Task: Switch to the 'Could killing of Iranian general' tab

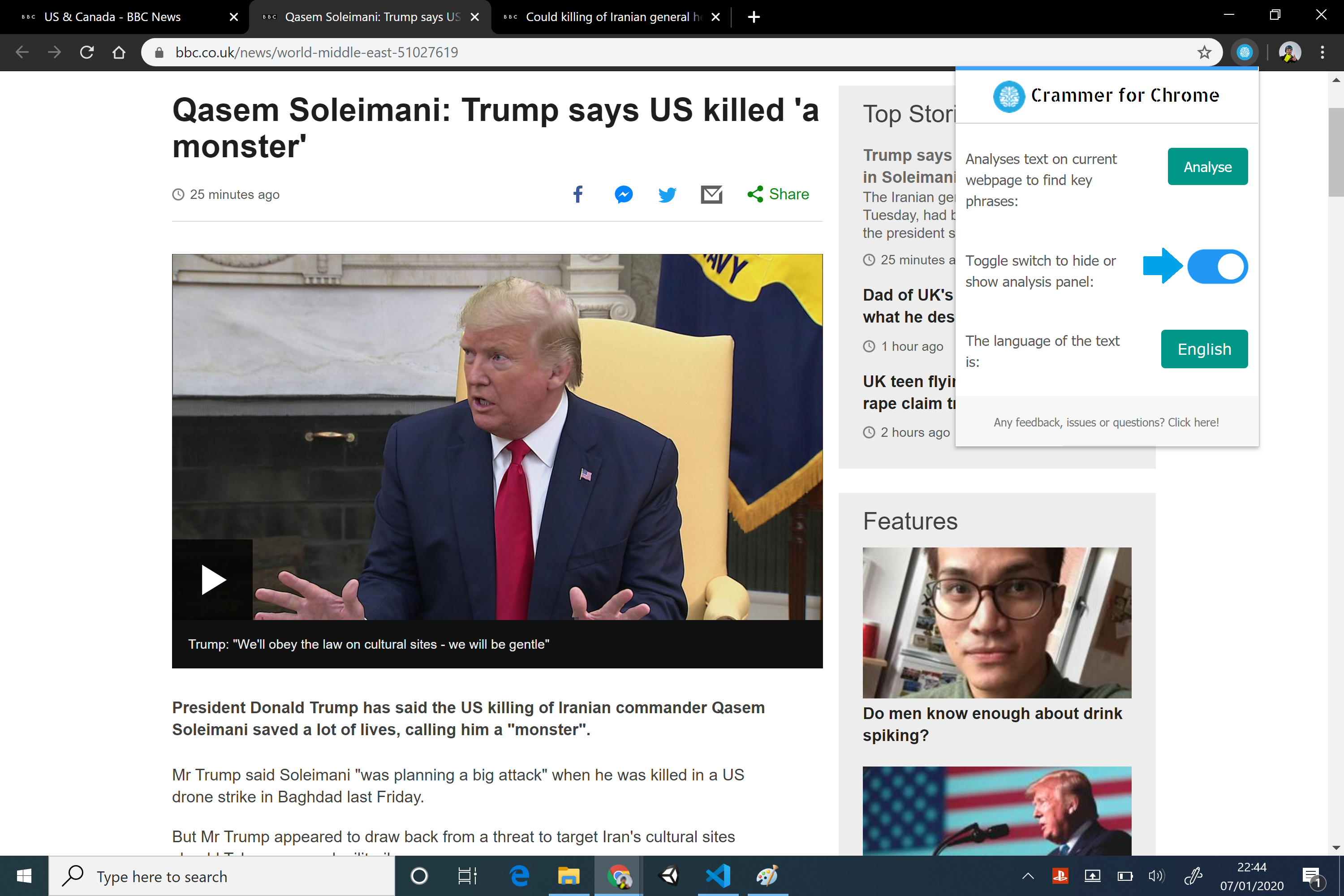Action: 607,17
